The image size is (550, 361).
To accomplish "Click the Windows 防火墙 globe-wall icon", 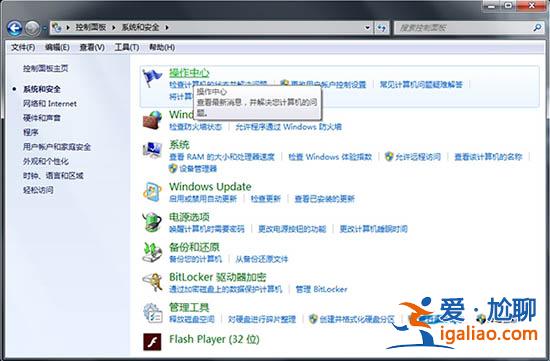I will click(152, 120).
